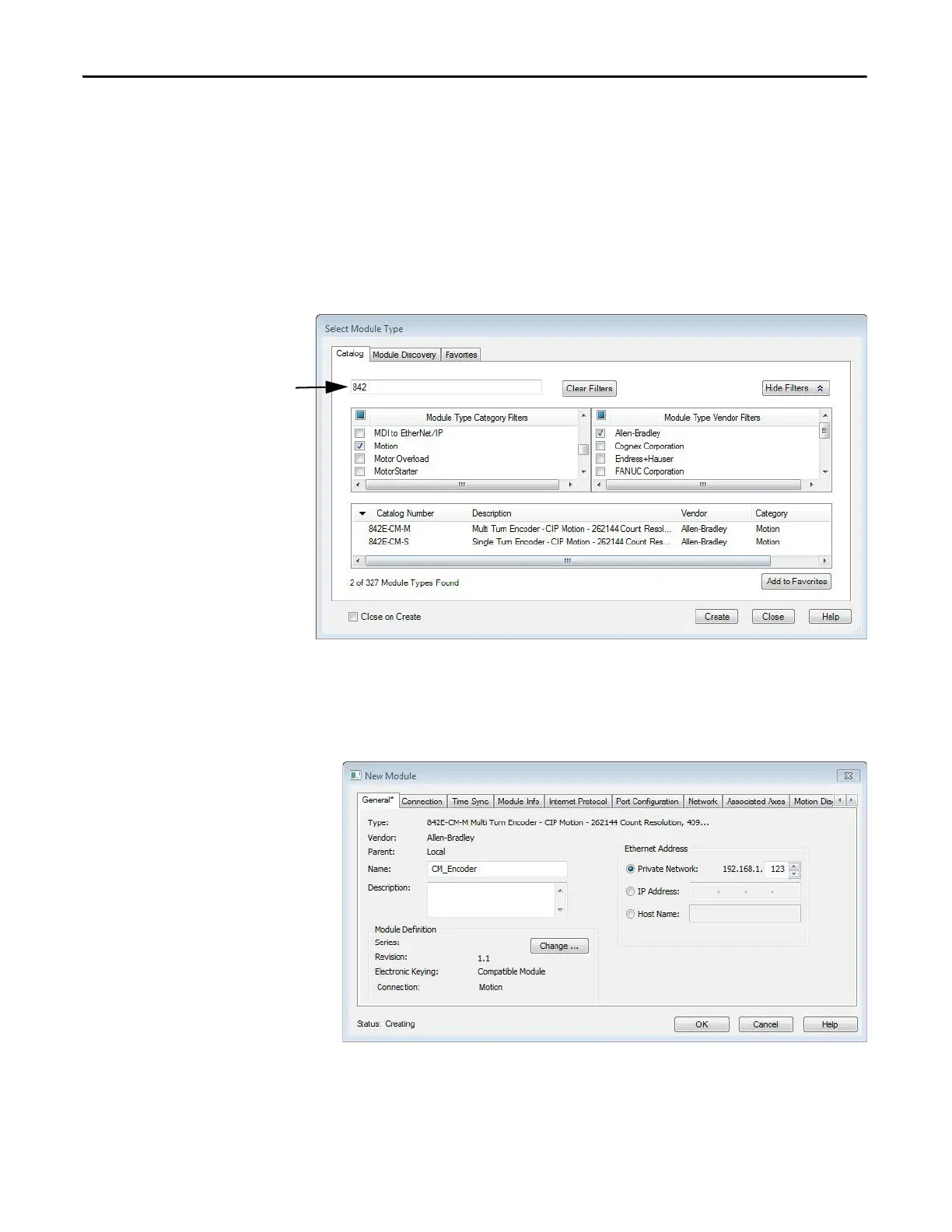This screenshot has height=1232, width=952.
Task: Open the Module Discovery tab
Action: 404,355
